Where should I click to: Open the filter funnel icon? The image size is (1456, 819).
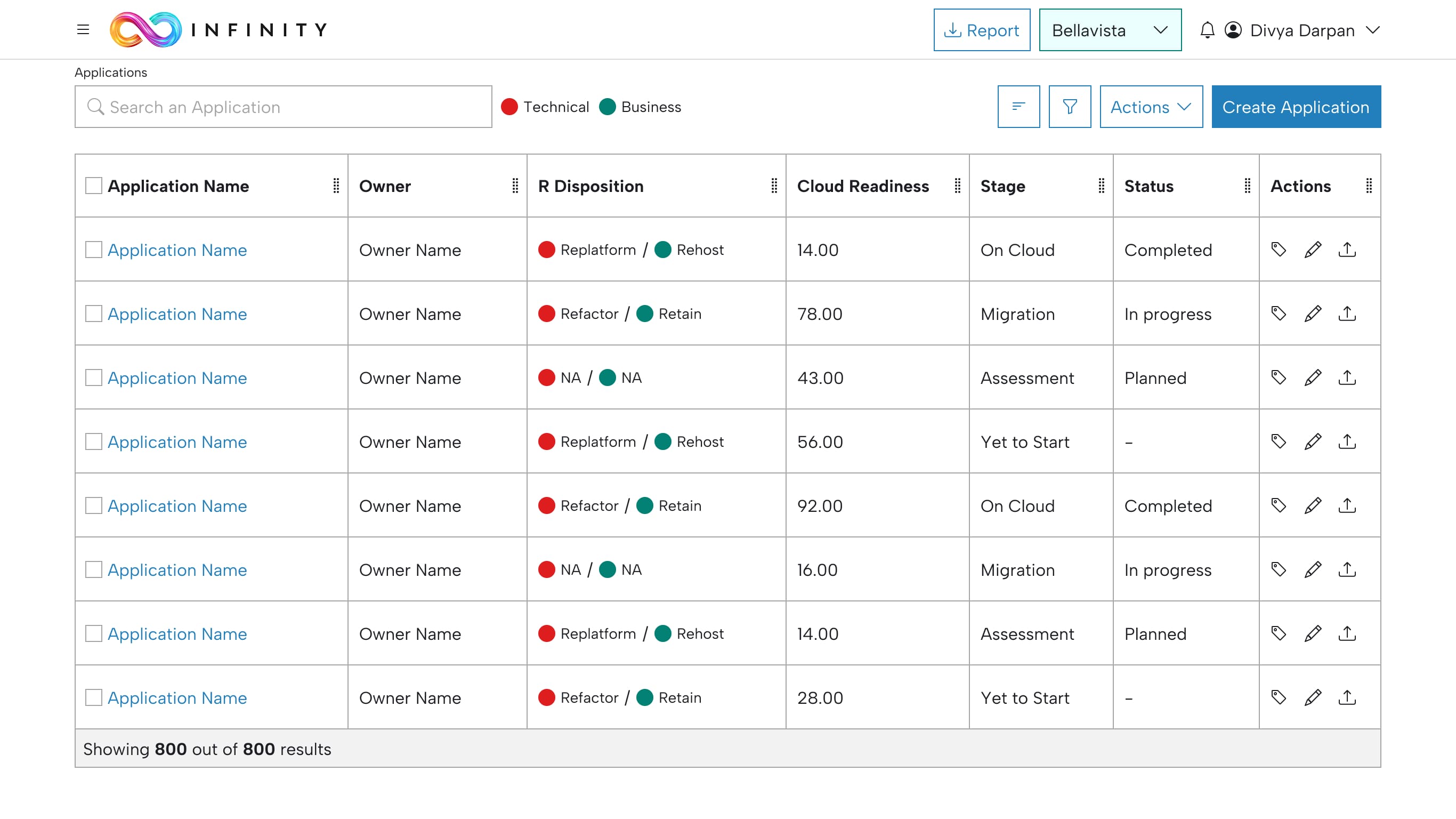coord(1070,107)
